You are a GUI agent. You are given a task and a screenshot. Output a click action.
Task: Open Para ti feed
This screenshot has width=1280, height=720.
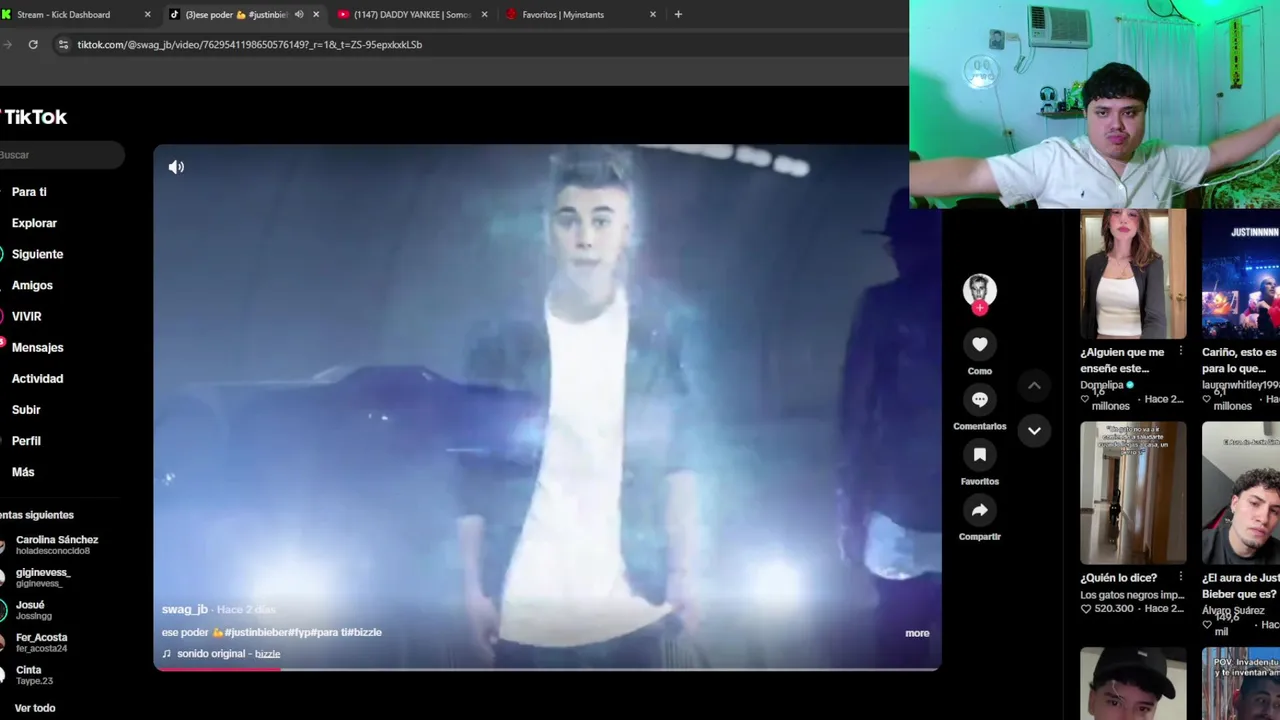click(x=29, y=192)
